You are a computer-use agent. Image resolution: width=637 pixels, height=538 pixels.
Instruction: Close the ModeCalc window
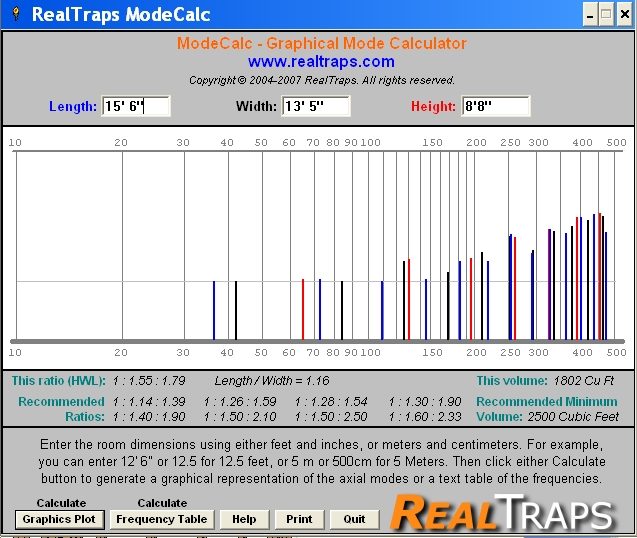click(x=625, y=14)
